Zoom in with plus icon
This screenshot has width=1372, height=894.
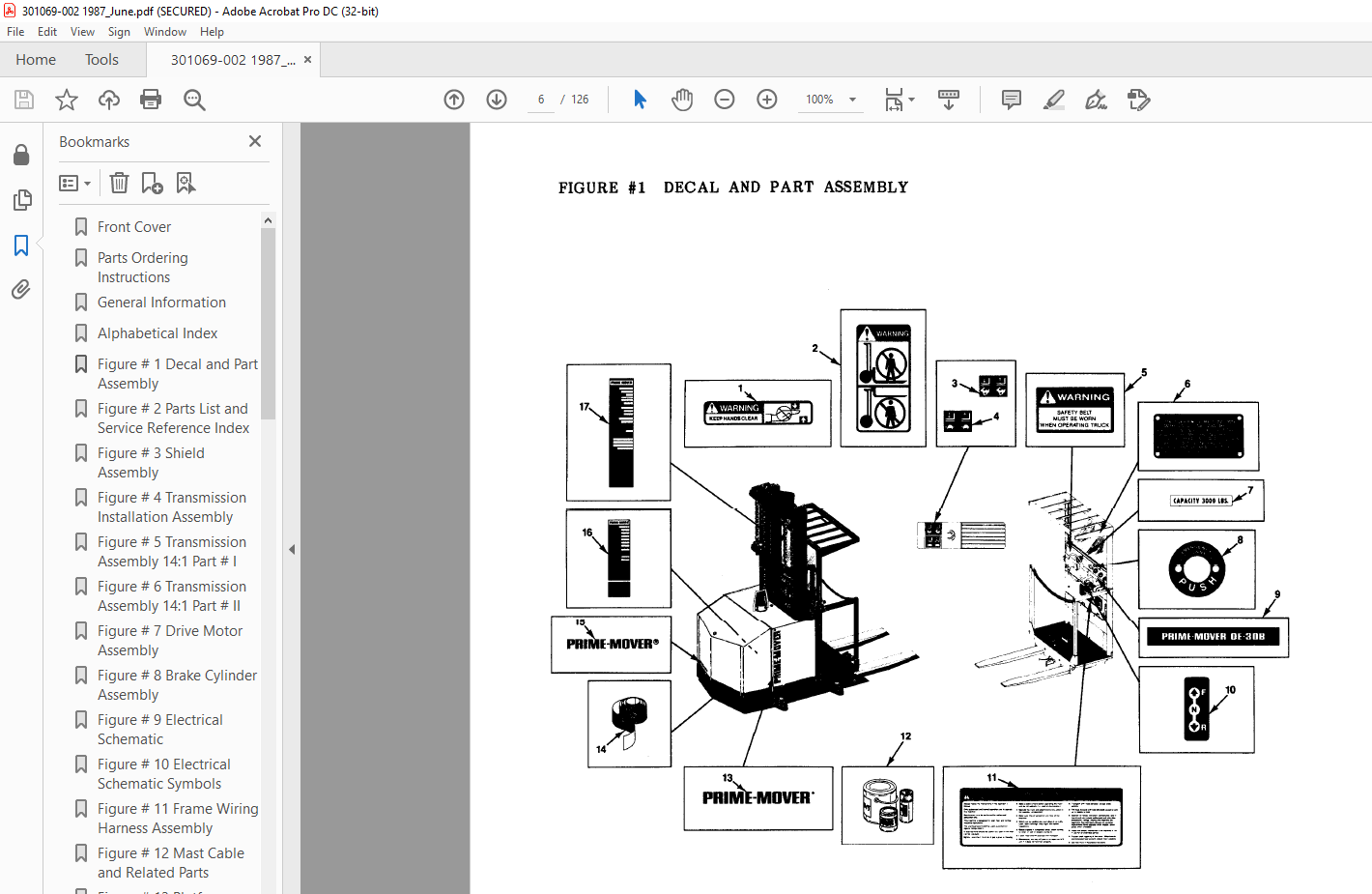pos(767,100)
